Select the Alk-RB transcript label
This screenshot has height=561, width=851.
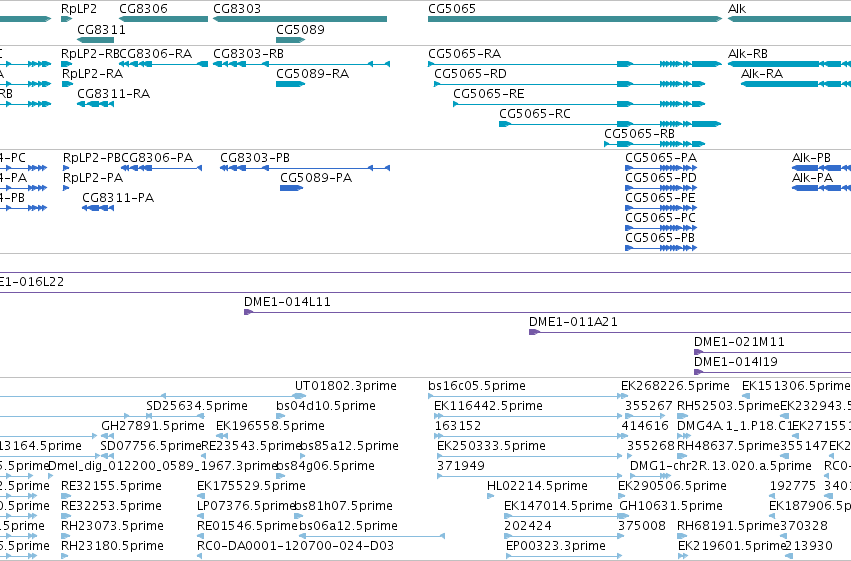pyautogui.click(x=747, y=54)
